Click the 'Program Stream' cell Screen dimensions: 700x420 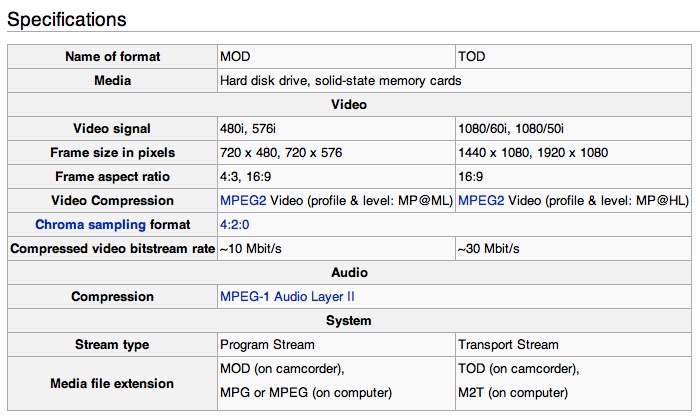tap(336, 345)
